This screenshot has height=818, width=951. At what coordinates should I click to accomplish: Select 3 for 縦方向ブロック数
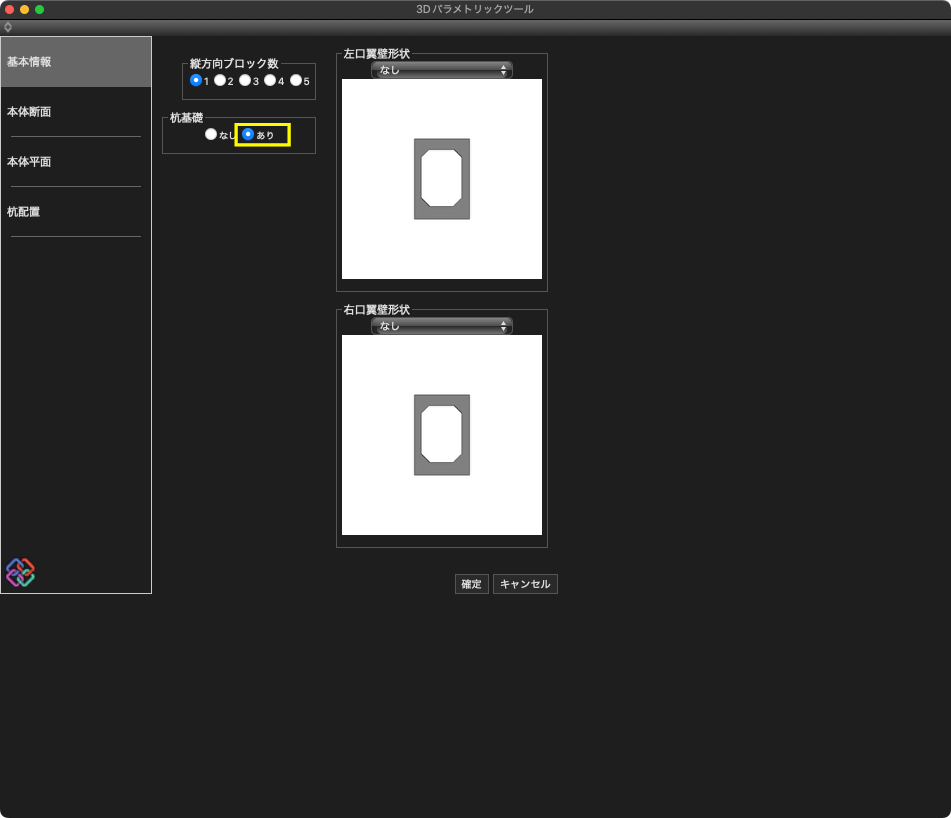[x=245, y=80]
